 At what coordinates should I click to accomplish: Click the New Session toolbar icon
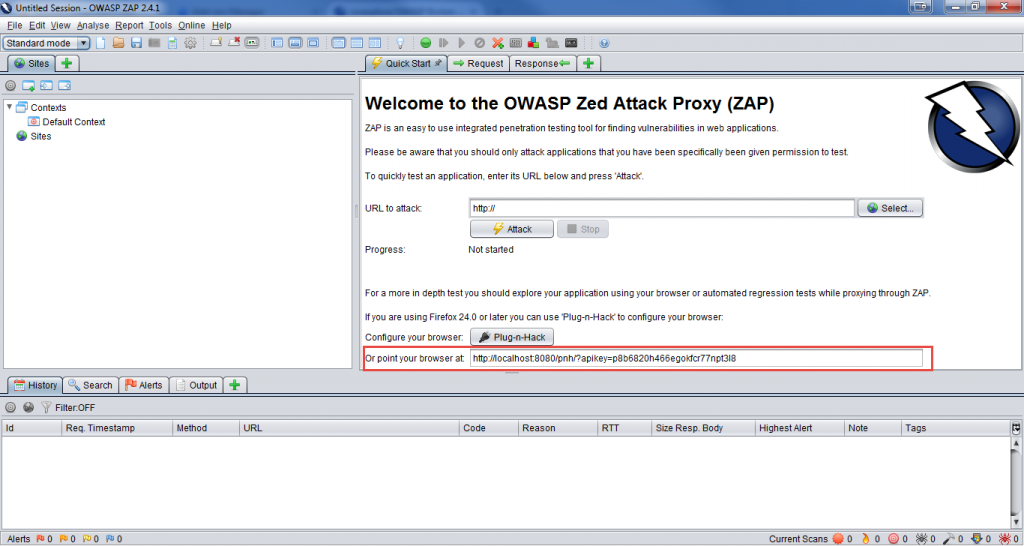[x=101, y=43]
